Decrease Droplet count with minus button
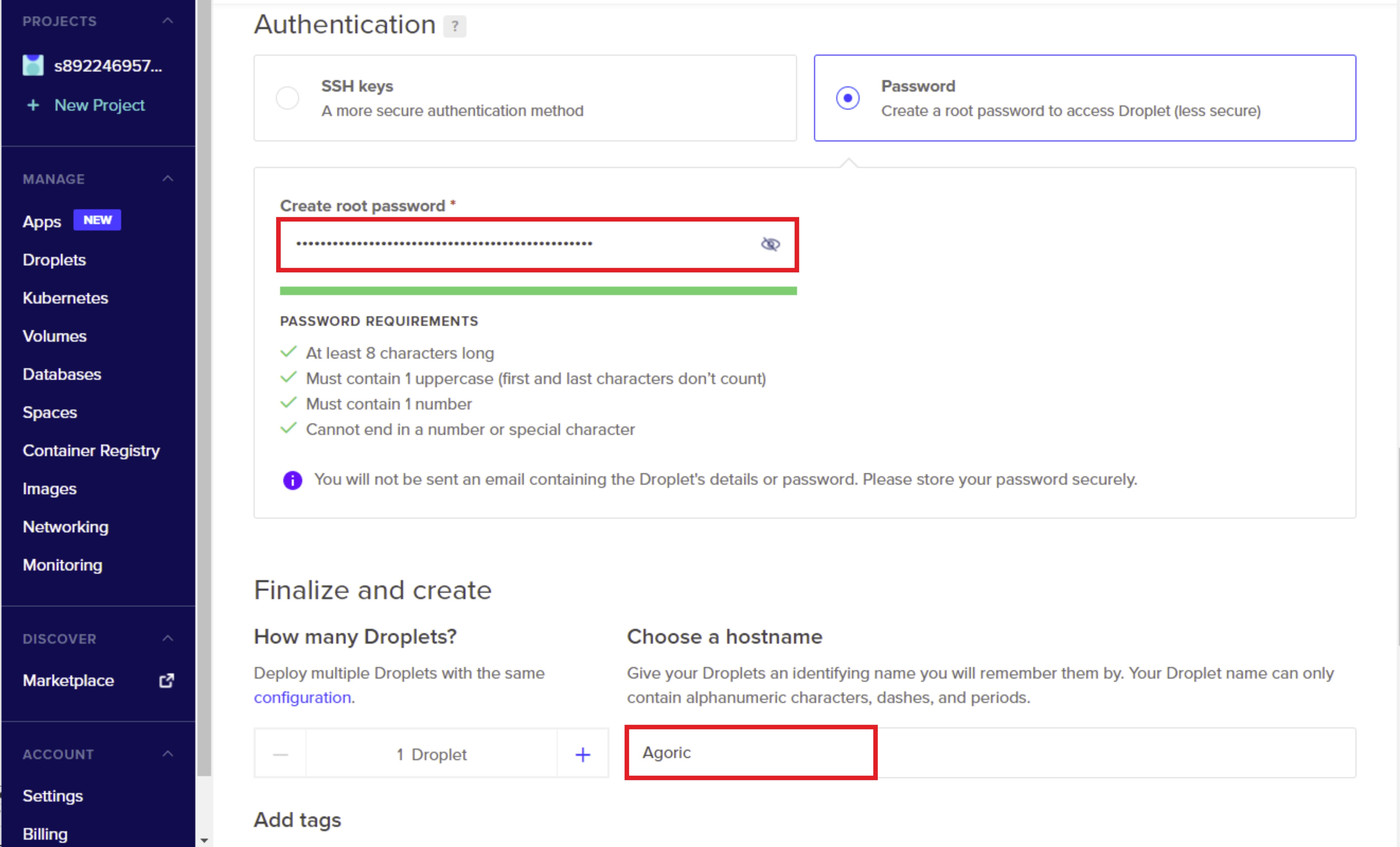 click(280, 754)
